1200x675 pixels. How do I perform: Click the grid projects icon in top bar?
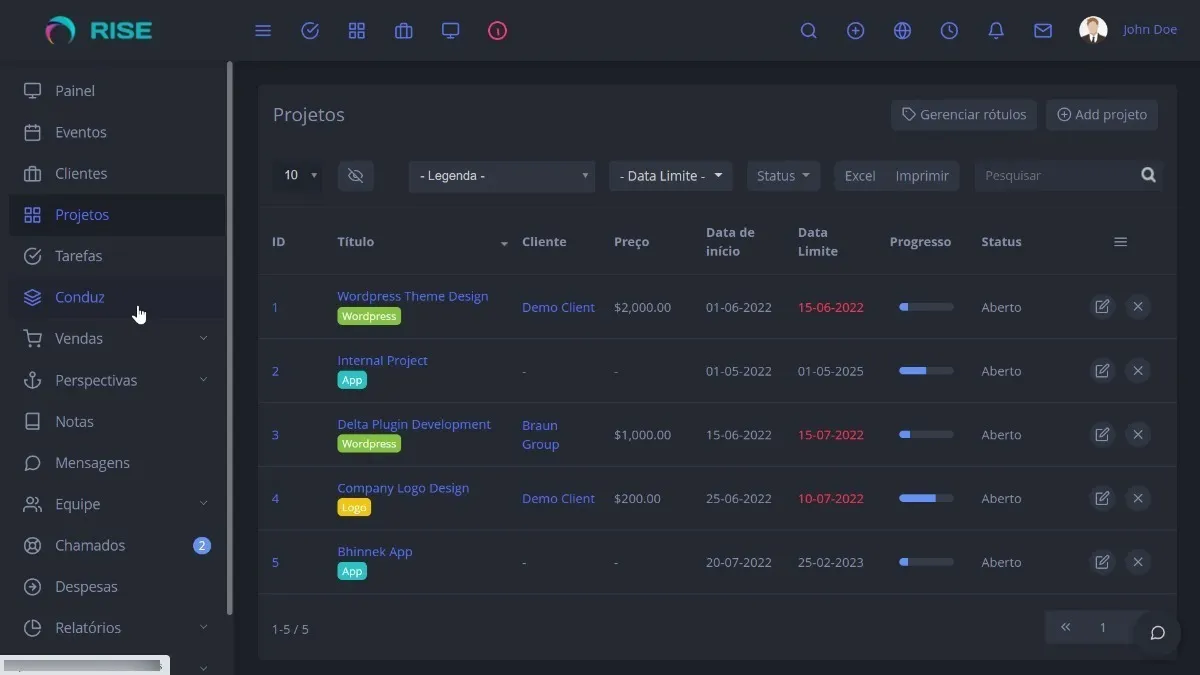click(x=357, y=31)
